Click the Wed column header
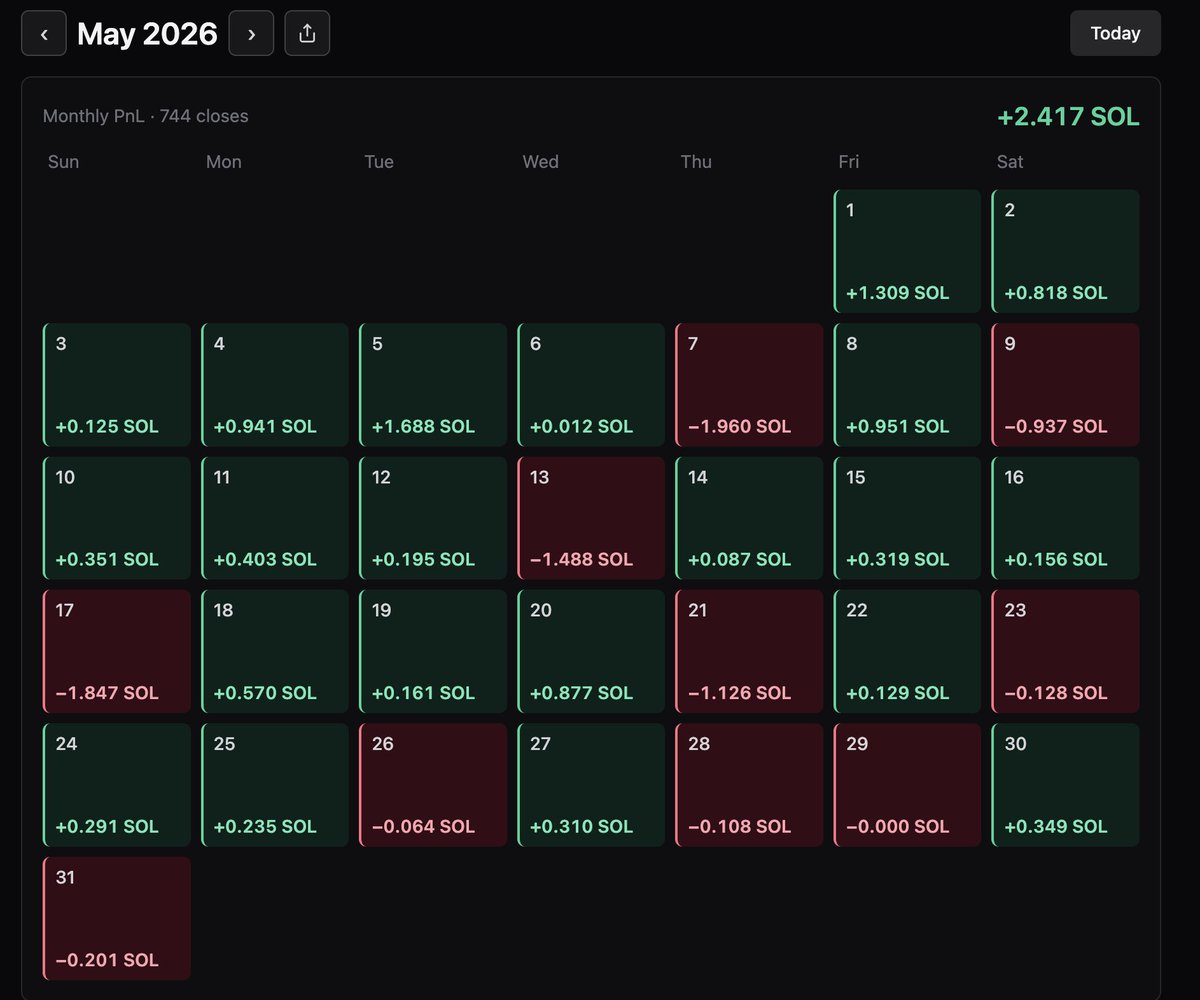Screen dimensions: 1200x1000 coord(540,162)
